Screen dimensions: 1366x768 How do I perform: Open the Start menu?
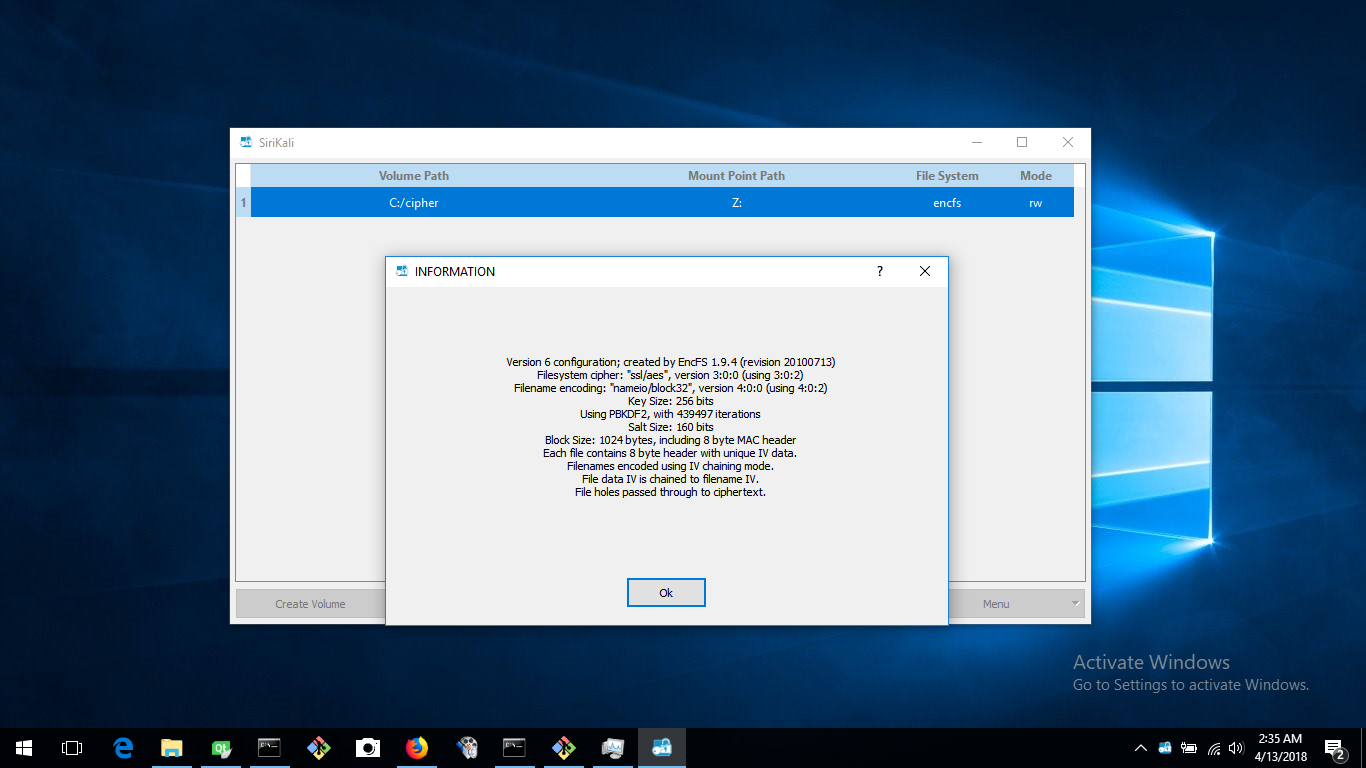(x=22, y=747)
